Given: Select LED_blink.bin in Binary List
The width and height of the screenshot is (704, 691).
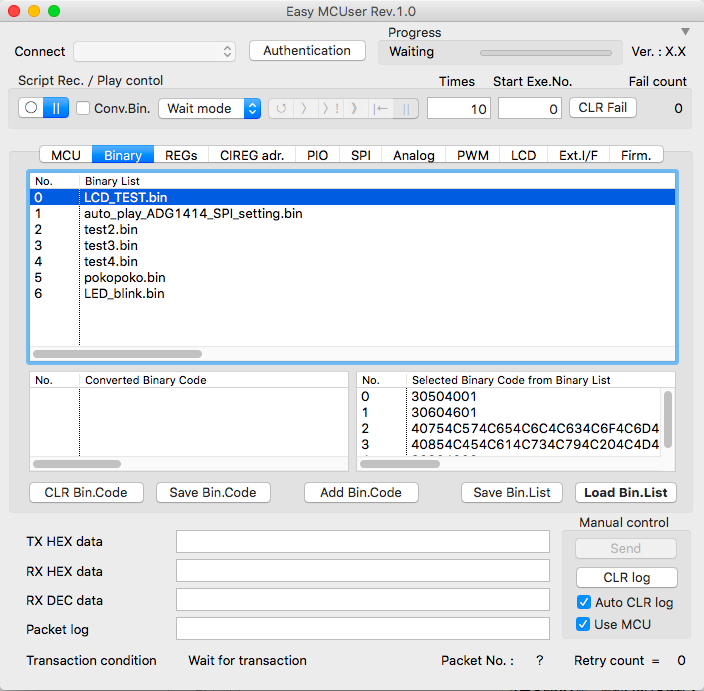Looking at the screenshot, I should click(x=352, y=294).
